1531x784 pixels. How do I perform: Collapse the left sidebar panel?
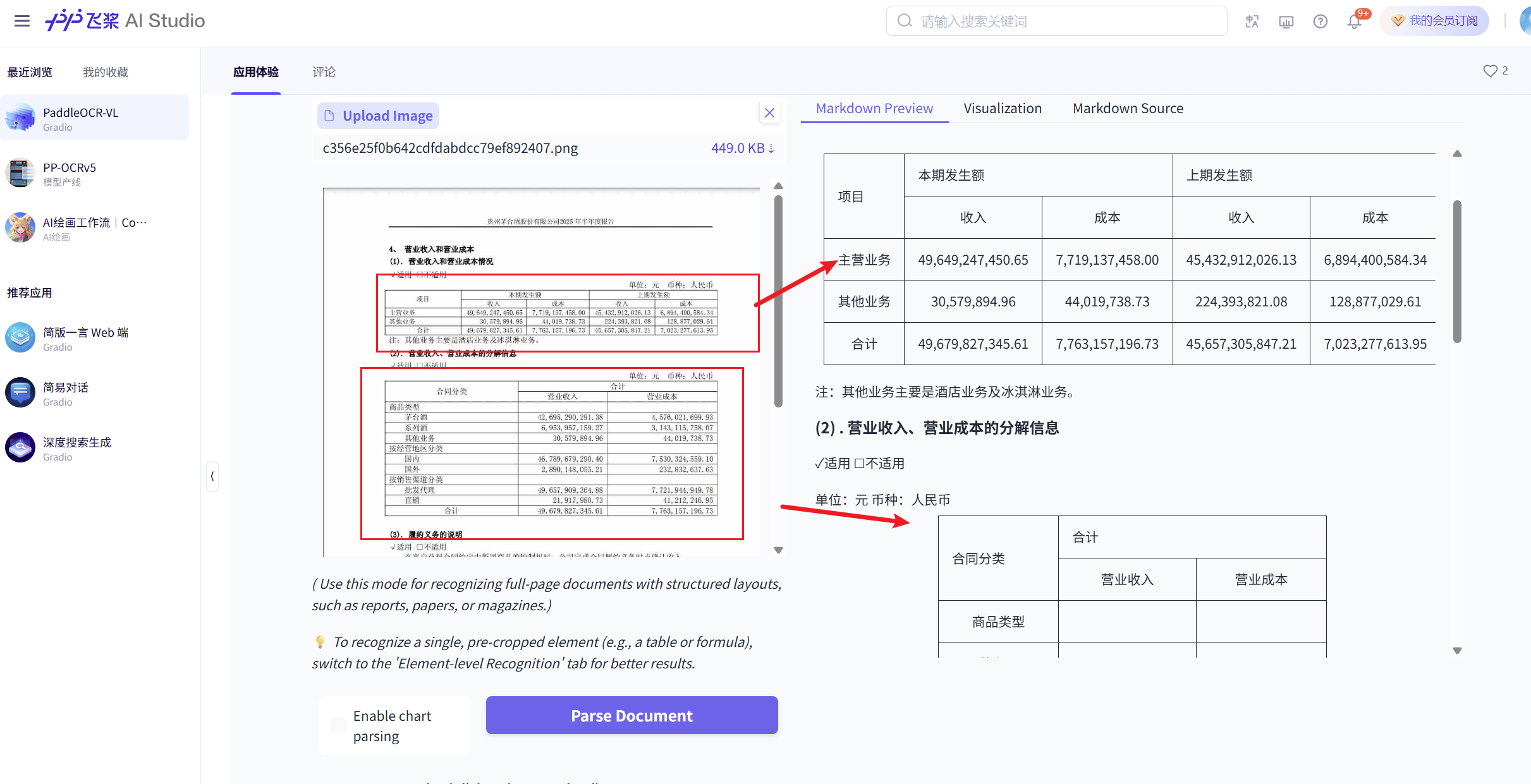(212, 476)
